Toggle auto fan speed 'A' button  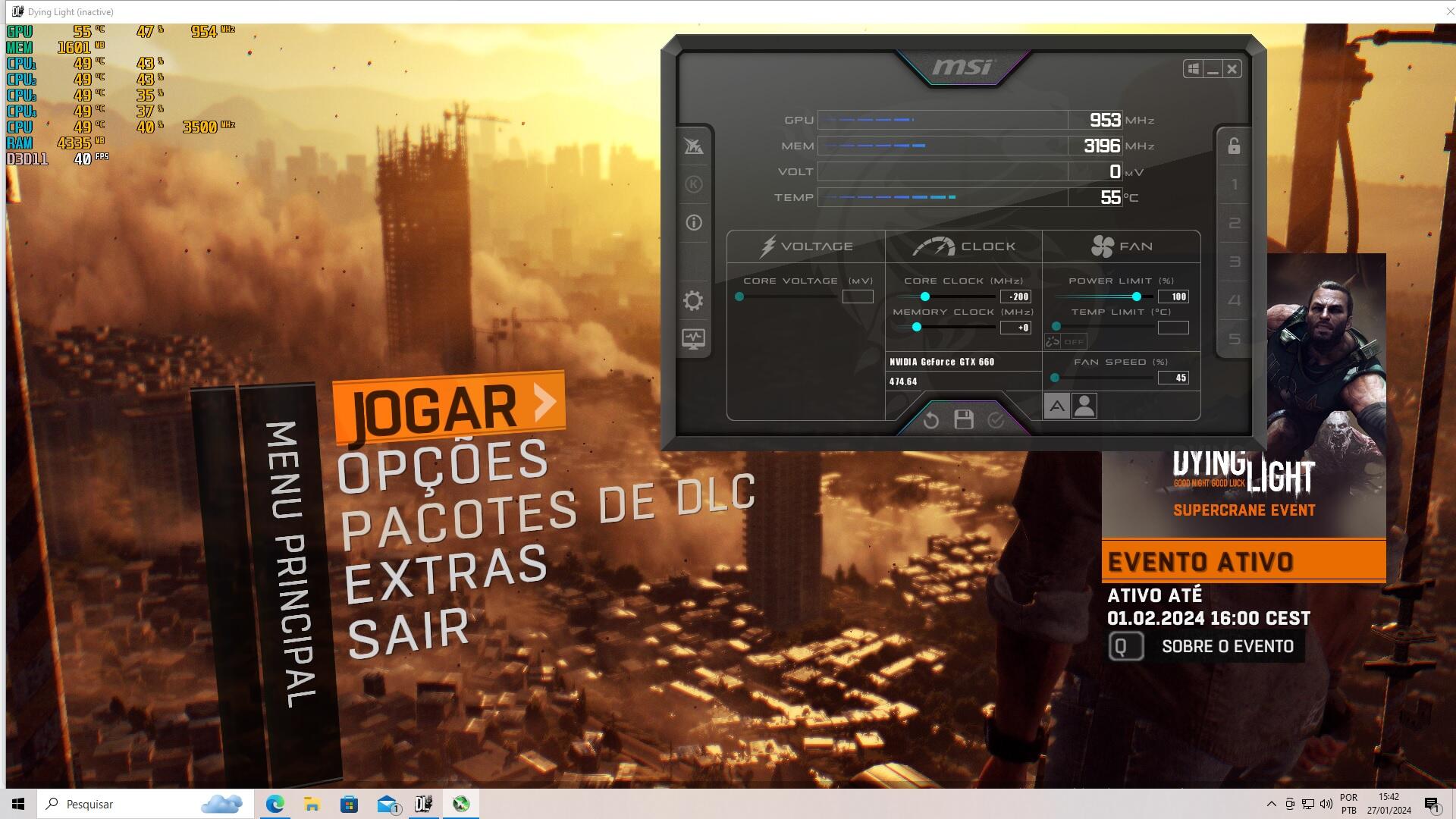coord(1056,406)
